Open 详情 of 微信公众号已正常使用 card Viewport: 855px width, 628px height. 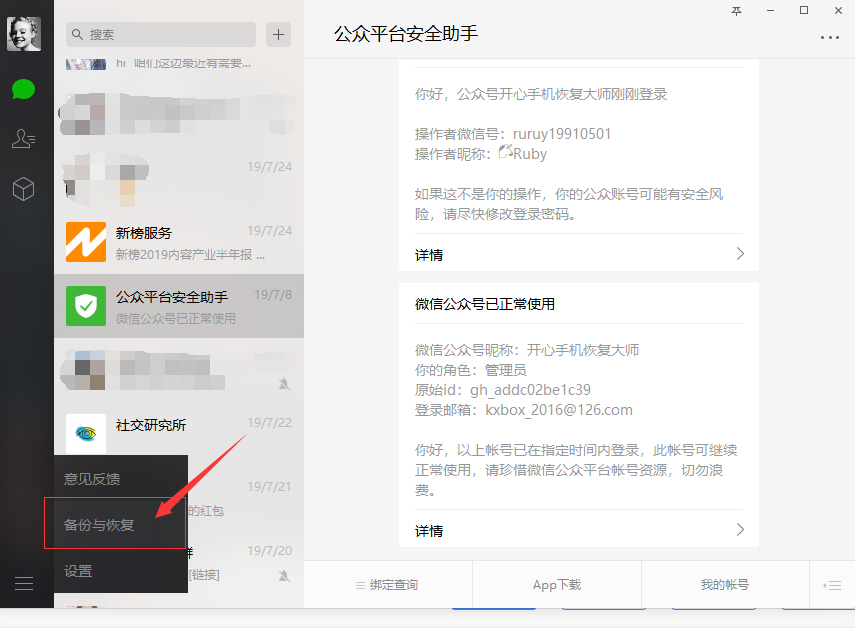429,530
